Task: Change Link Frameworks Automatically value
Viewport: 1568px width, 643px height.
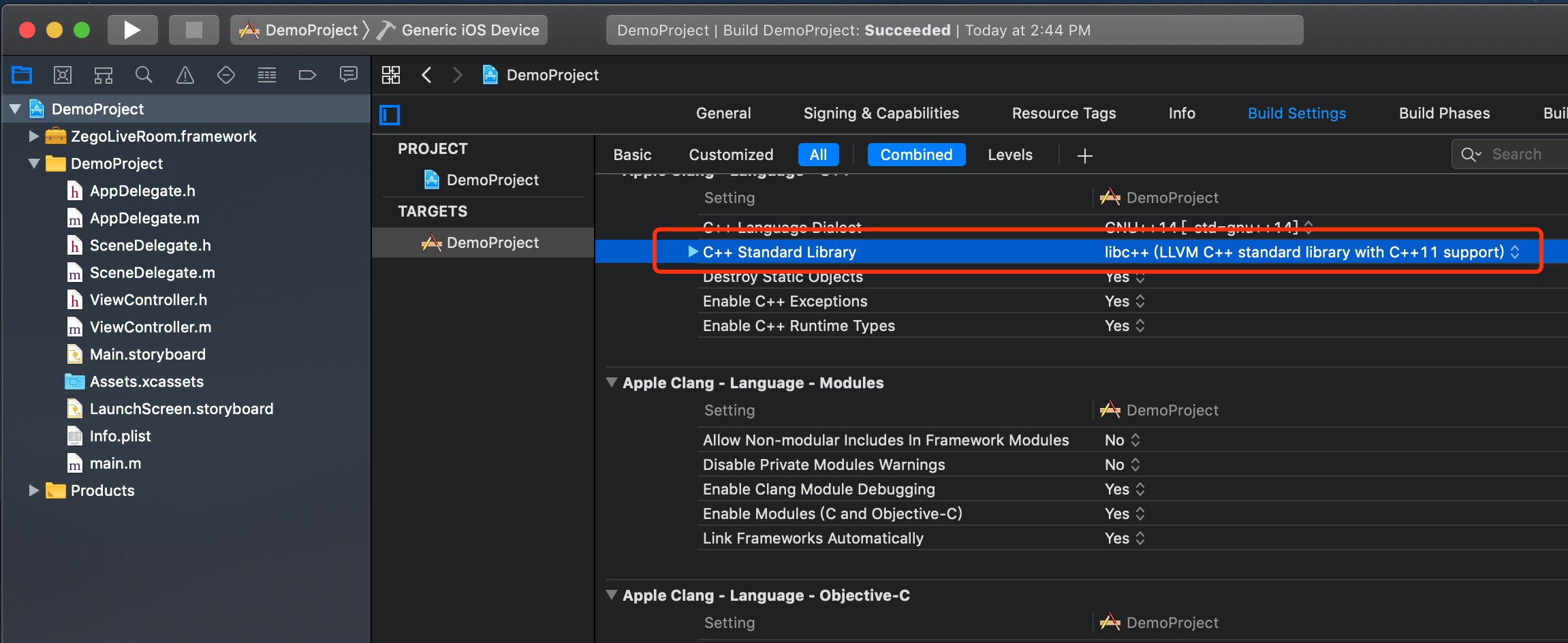Action: [x=1125, y=538]
